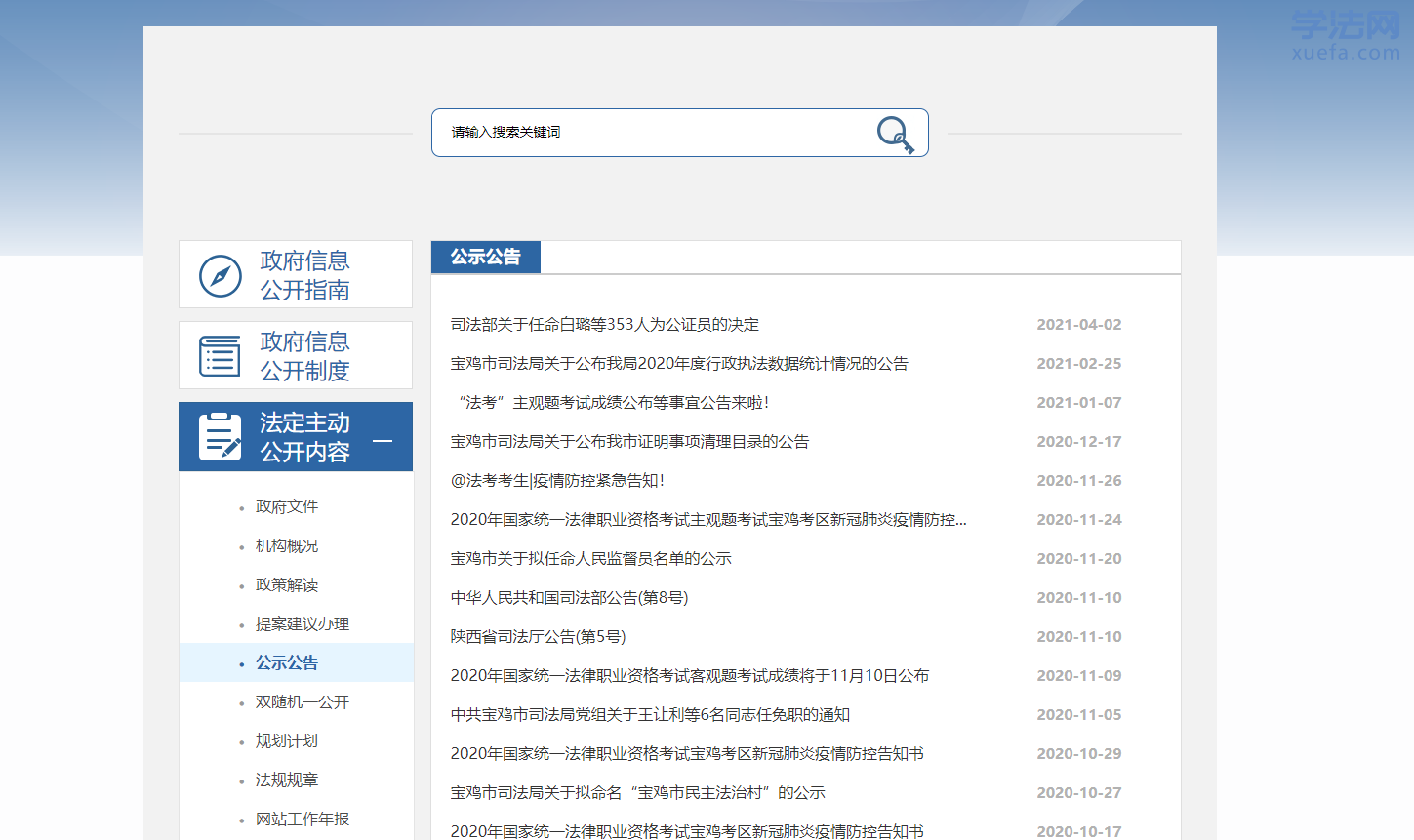Image resolution: width=1414 pixels, height=840 pixels.
Task: Click date 2021-04-02
Action: point(1079,324)
